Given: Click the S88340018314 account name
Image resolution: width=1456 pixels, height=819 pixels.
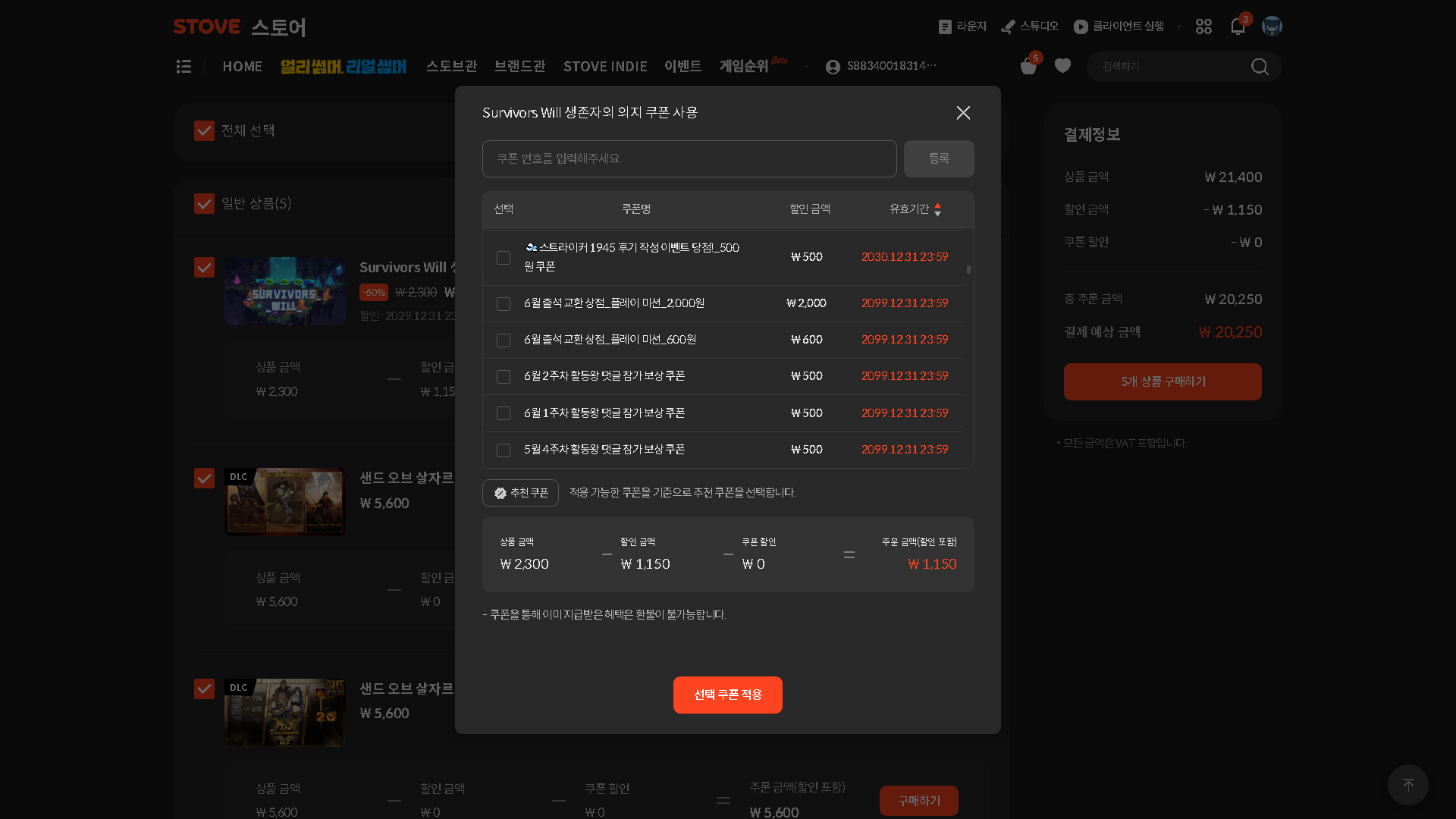Looking at the screenshot, I should [892, 66].
